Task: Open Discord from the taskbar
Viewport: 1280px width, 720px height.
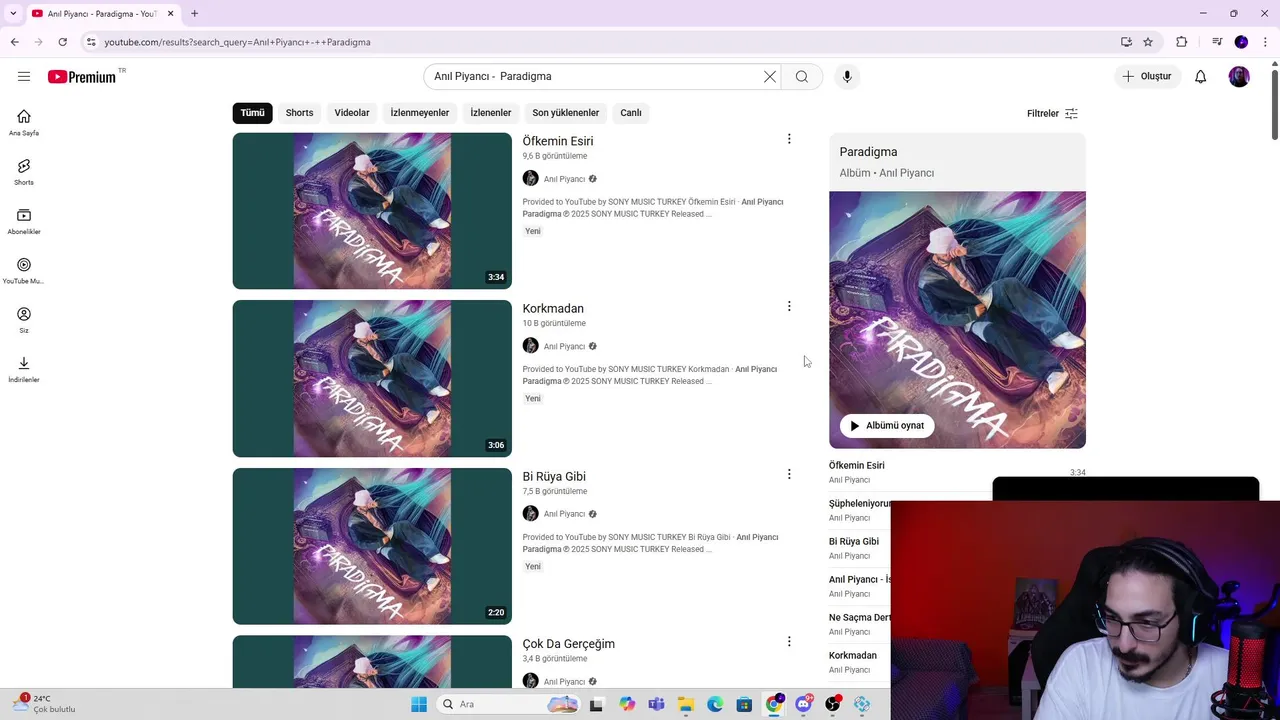Action: point(803,704)
